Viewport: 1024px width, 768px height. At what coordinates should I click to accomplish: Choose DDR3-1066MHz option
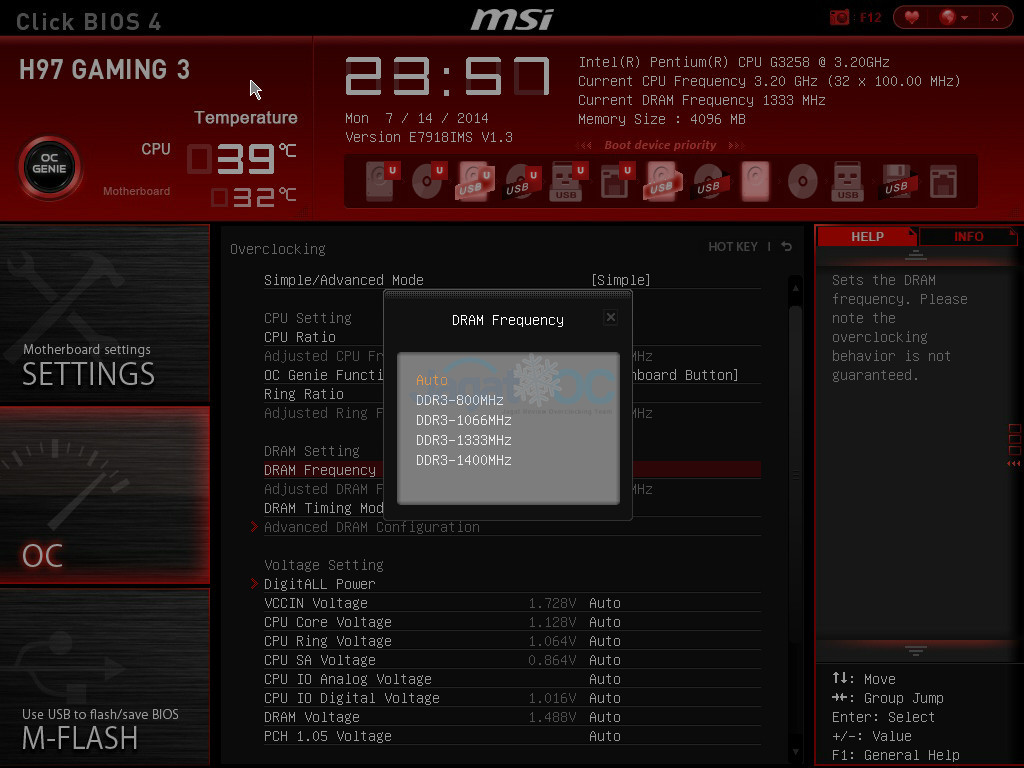(x=463, y=420)
